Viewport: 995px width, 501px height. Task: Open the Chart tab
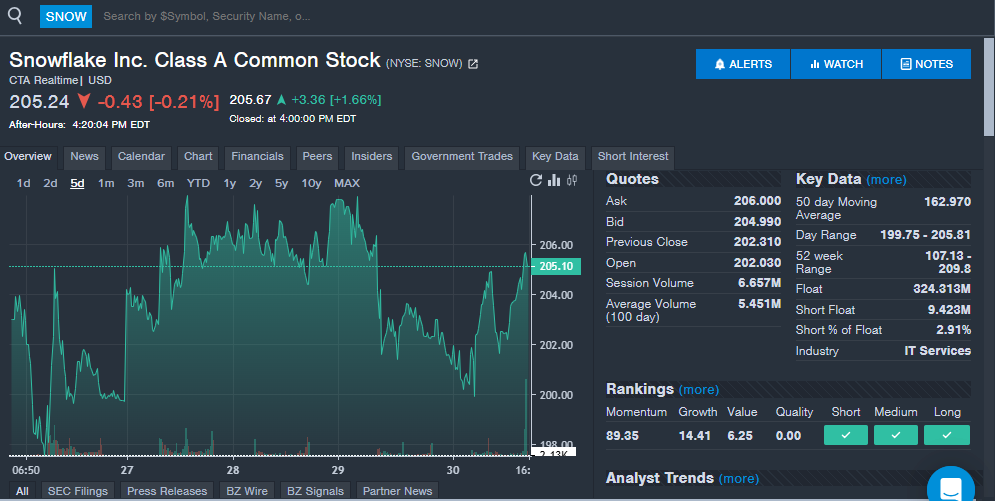tap(198, 157)
